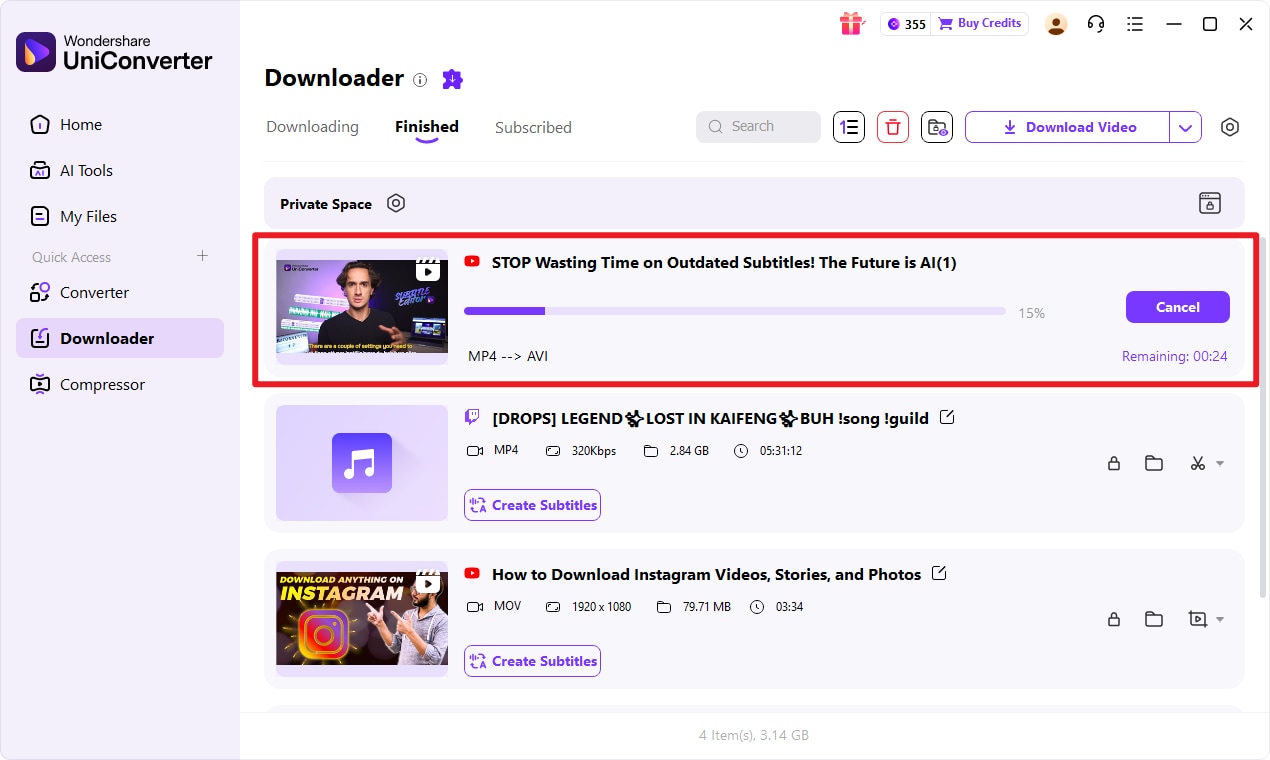Click the 15% download progress bar

735,310
